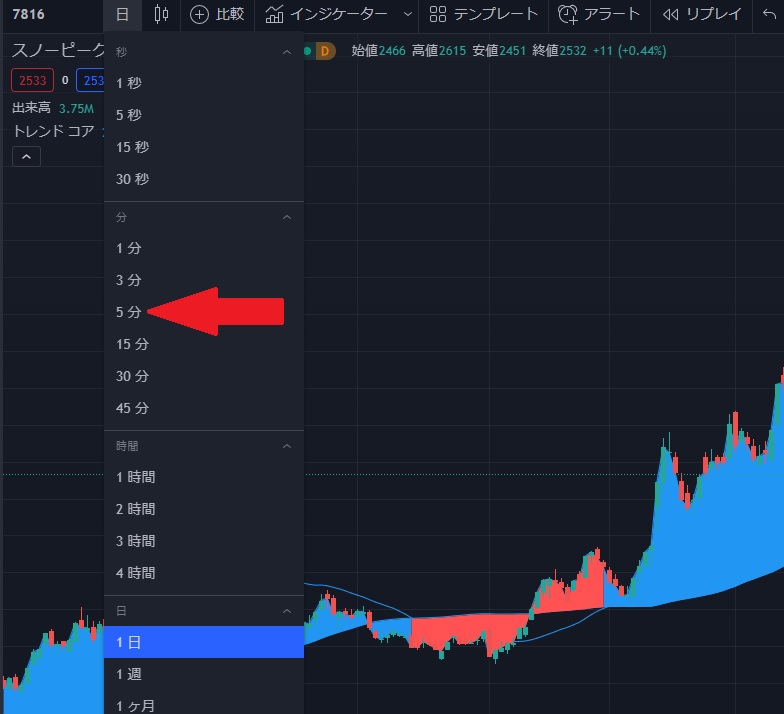This screenshot has width=784, height=714.
Task: Switch to 4 時間 timeframe
Action: 204,573
